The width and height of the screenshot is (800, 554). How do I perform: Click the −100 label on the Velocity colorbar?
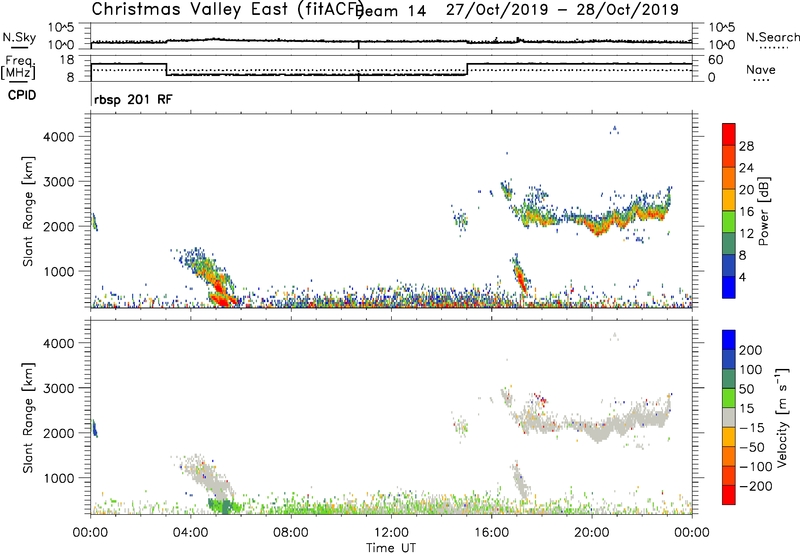756,467
